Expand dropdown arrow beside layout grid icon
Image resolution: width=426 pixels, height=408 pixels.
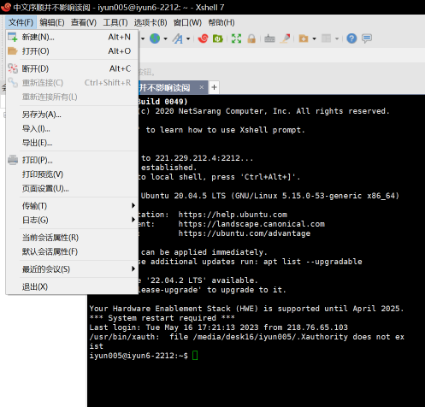[x=337, y=39]
